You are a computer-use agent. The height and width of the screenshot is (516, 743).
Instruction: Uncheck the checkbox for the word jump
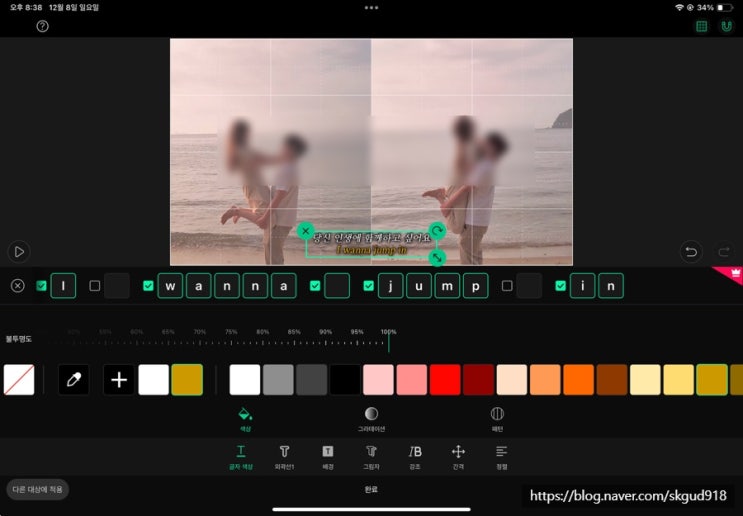coord(369,286)
